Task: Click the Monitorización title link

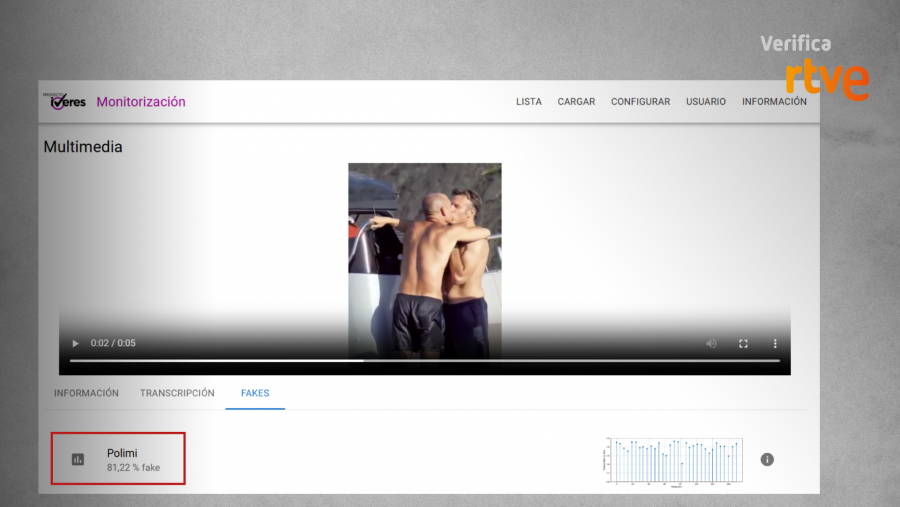Action: point(141,102)
